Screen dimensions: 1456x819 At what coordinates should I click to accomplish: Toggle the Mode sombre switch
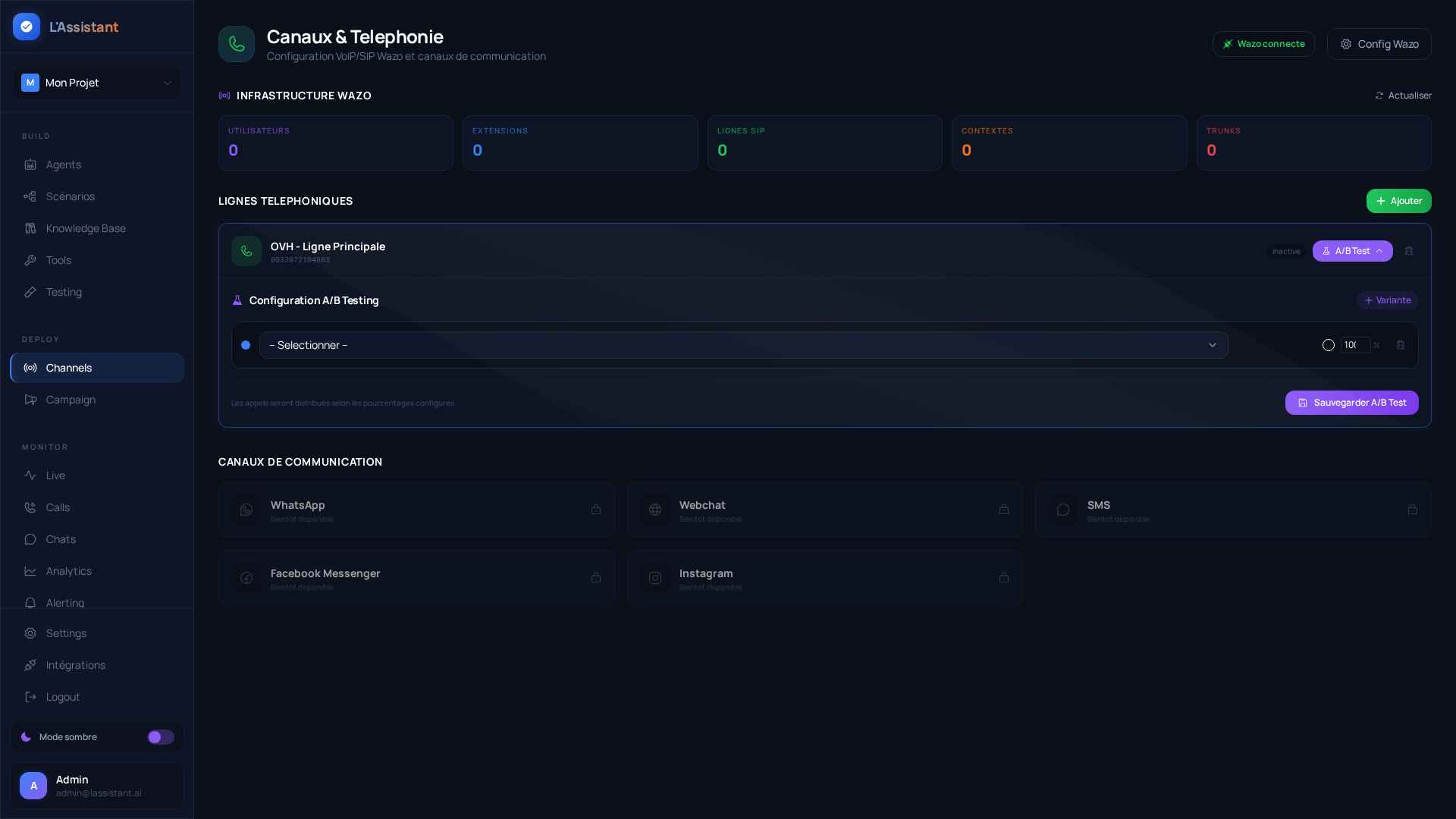pos(161,737)
